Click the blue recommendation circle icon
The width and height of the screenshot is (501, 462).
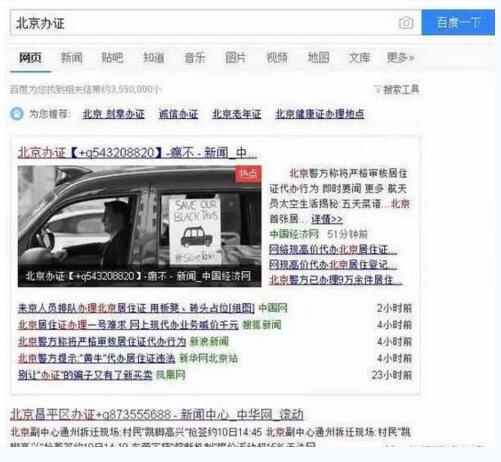pos(17,114)
